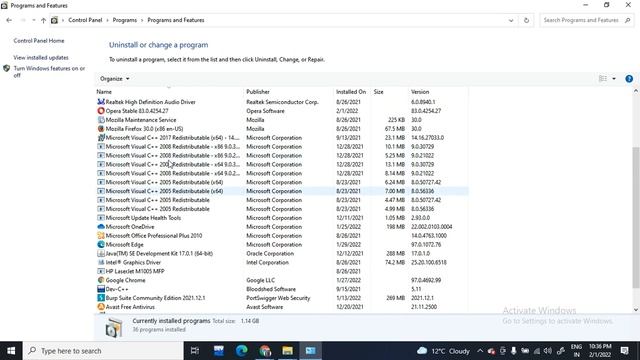Open the Organize dropdown menu
This screenshot has width=640, height=360.
pos(115,78)
